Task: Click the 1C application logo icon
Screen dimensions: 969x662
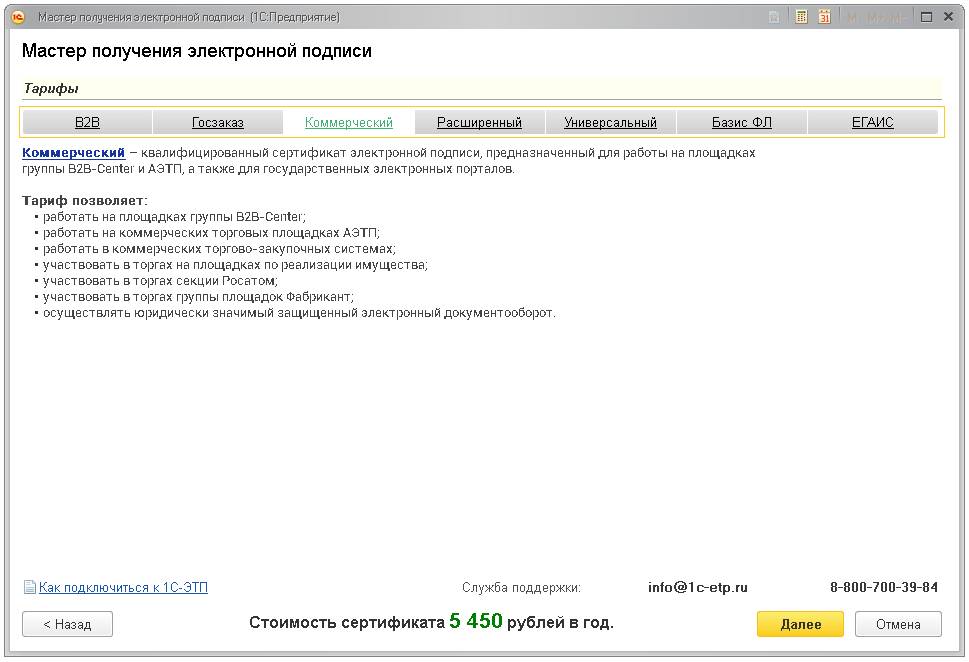Action: point(19,17)
